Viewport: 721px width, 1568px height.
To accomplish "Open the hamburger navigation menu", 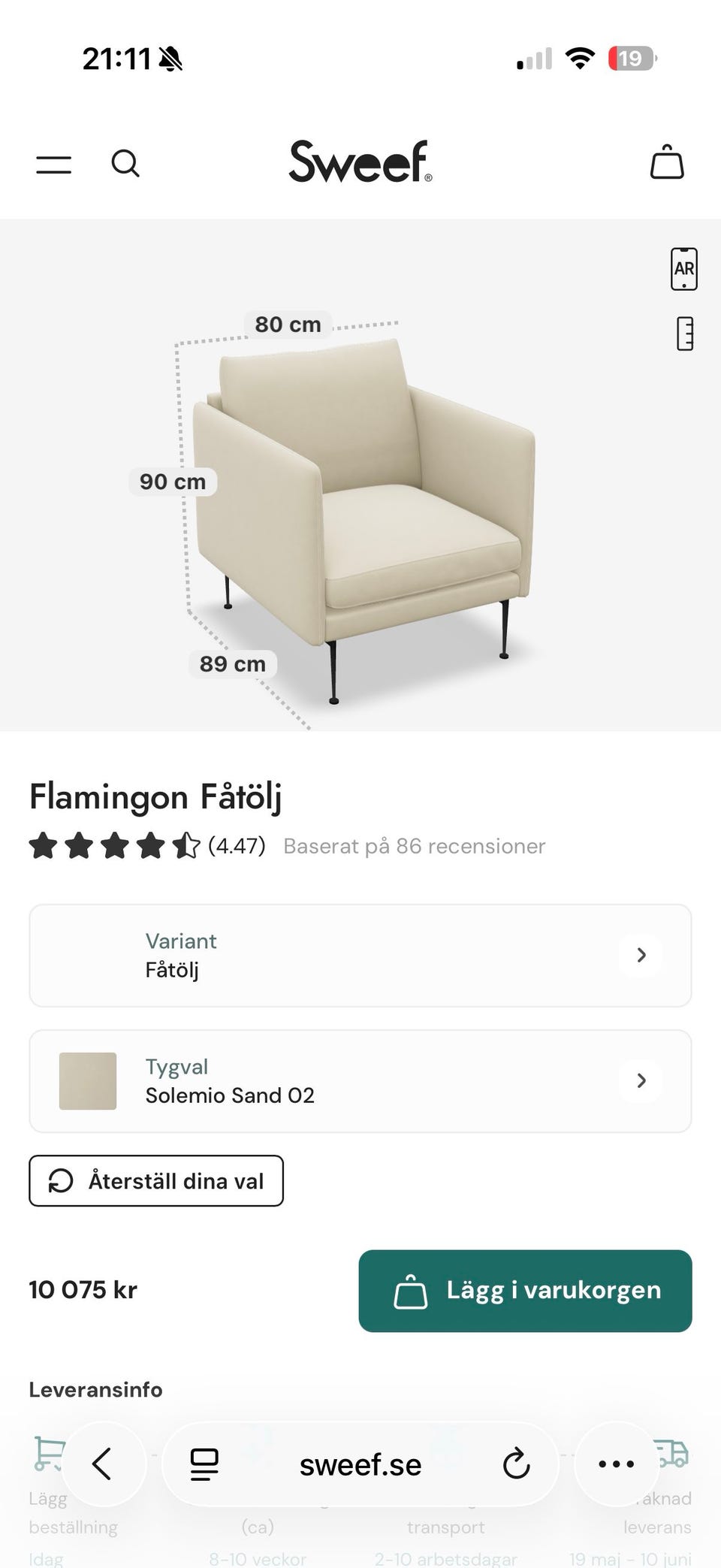I will coord(54,165).
